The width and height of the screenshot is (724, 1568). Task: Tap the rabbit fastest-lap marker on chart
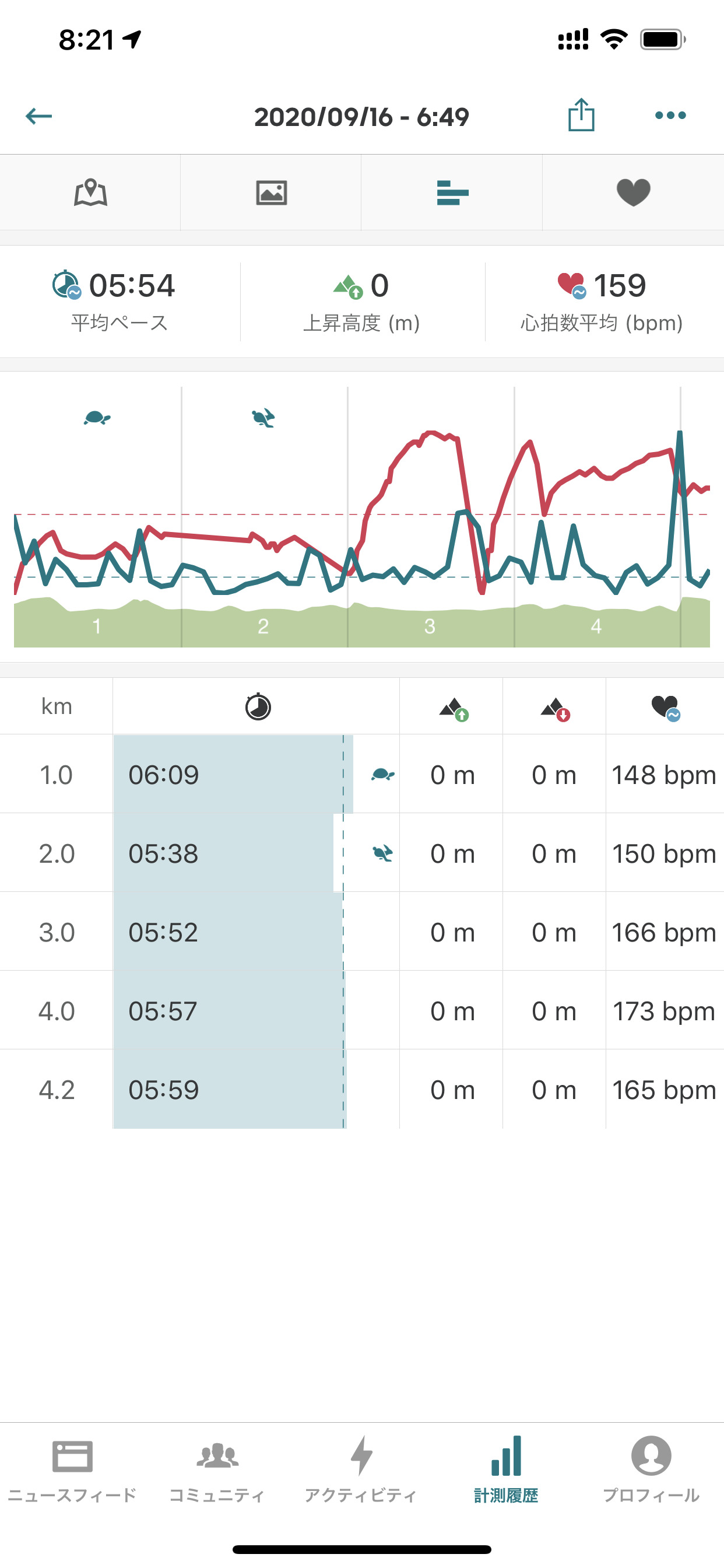[x=263, y=418]
